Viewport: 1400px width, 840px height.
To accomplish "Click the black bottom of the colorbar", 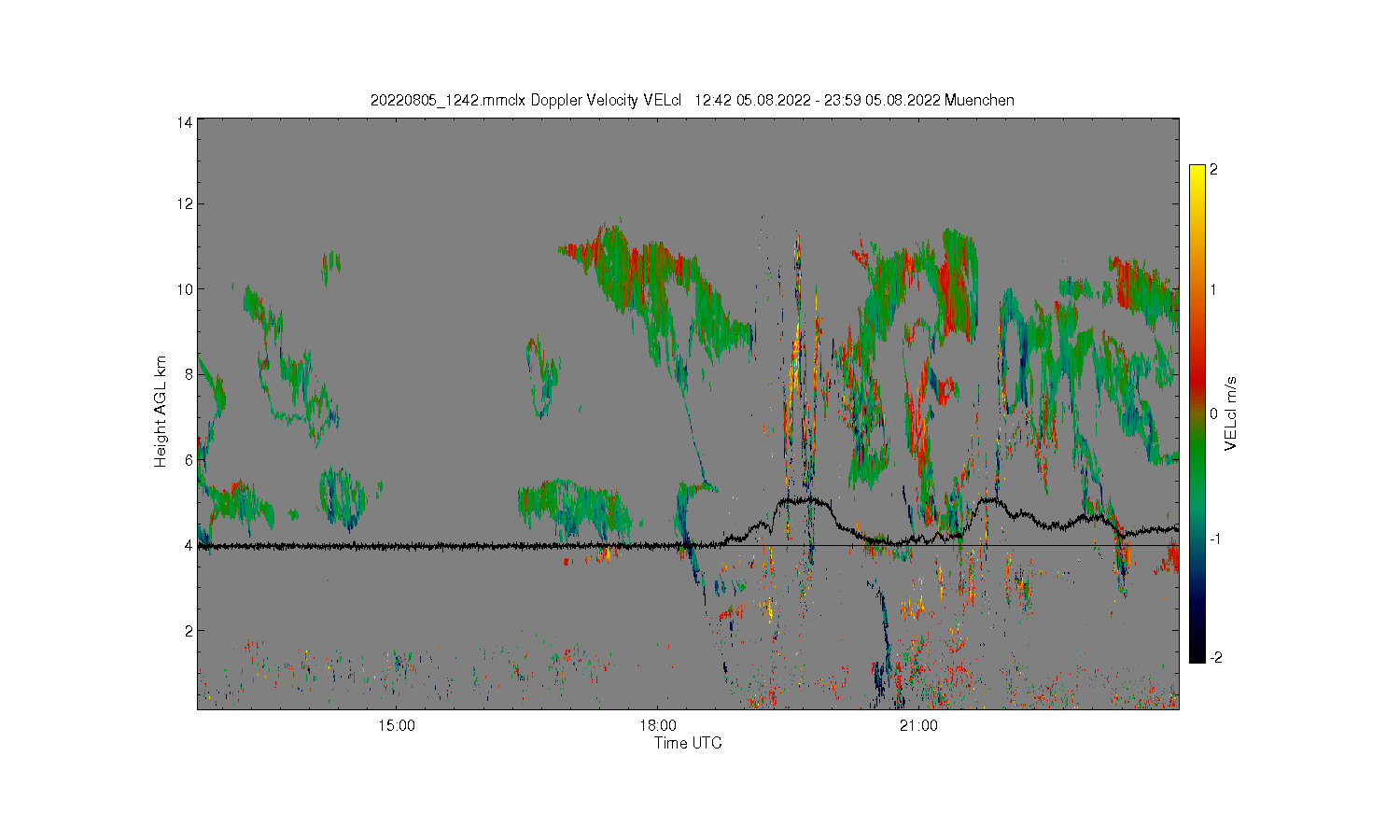I will pyautogui.click(x=1197, y=653).
